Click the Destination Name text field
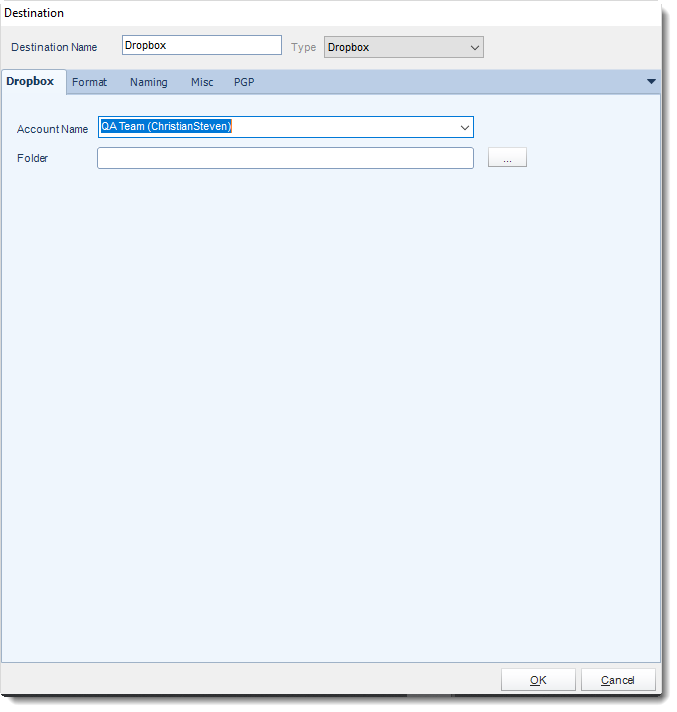 pos(202,45)
